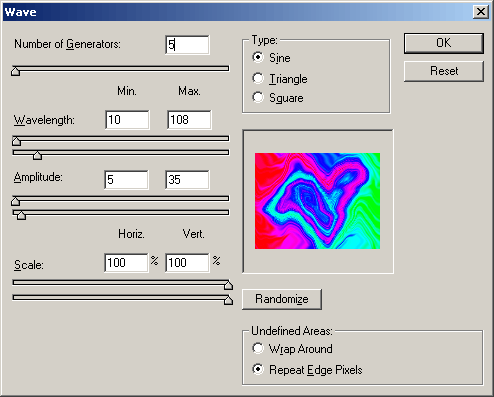Click the Wavelength Min field
The width and height of the screenshot is (494, 397).
[x=127, y=120]
